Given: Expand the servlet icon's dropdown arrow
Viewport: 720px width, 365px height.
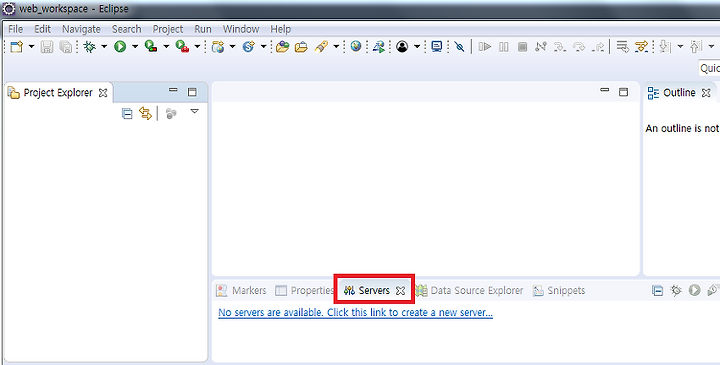Looking at the screenshot, I should point(264,46).
